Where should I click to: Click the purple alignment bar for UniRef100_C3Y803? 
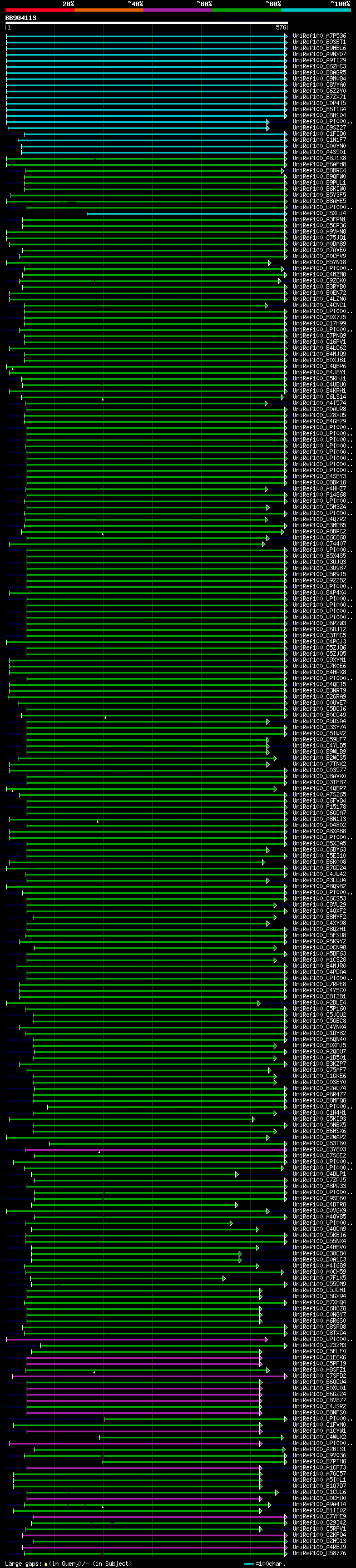pos(156,1150)
